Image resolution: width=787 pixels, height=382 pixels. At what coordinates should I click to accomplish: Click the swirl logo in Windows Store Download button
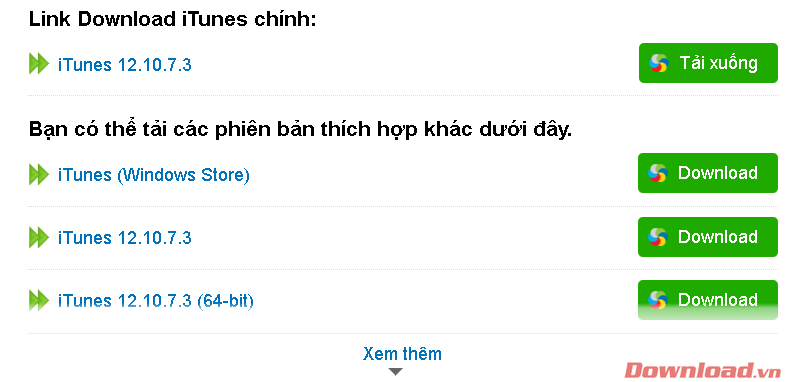[658, 173]
